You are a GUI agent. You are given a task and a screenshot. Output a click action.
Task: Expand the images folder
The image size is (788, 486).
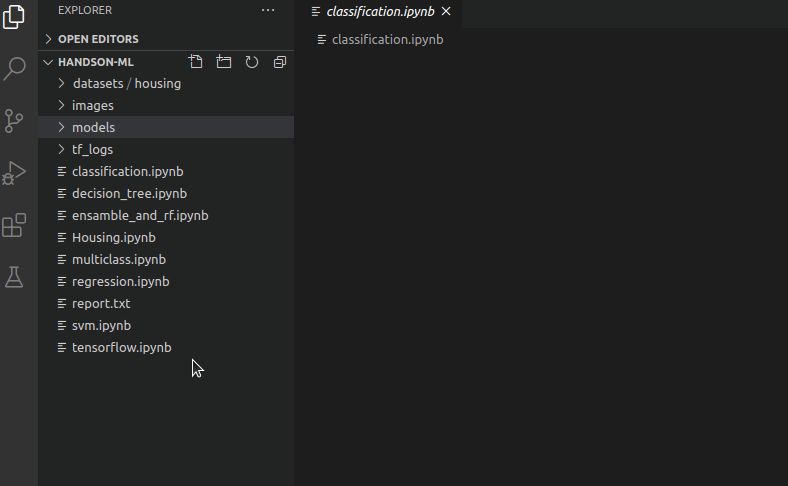point(166,106)
